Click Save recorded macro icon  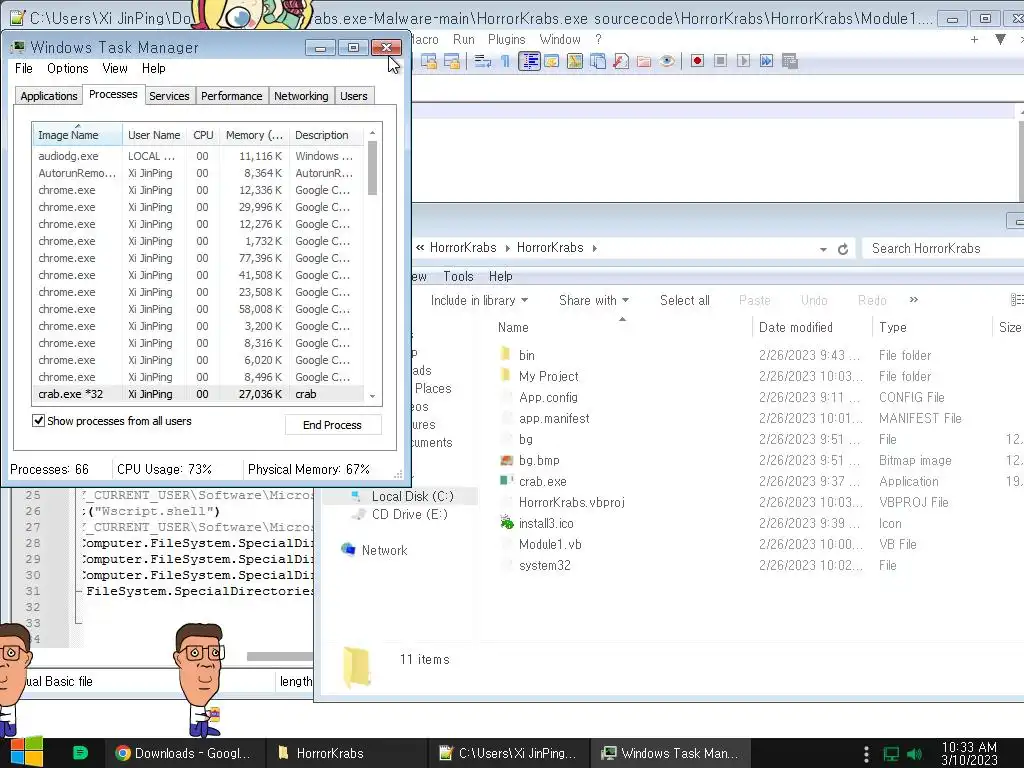point(790,61)
